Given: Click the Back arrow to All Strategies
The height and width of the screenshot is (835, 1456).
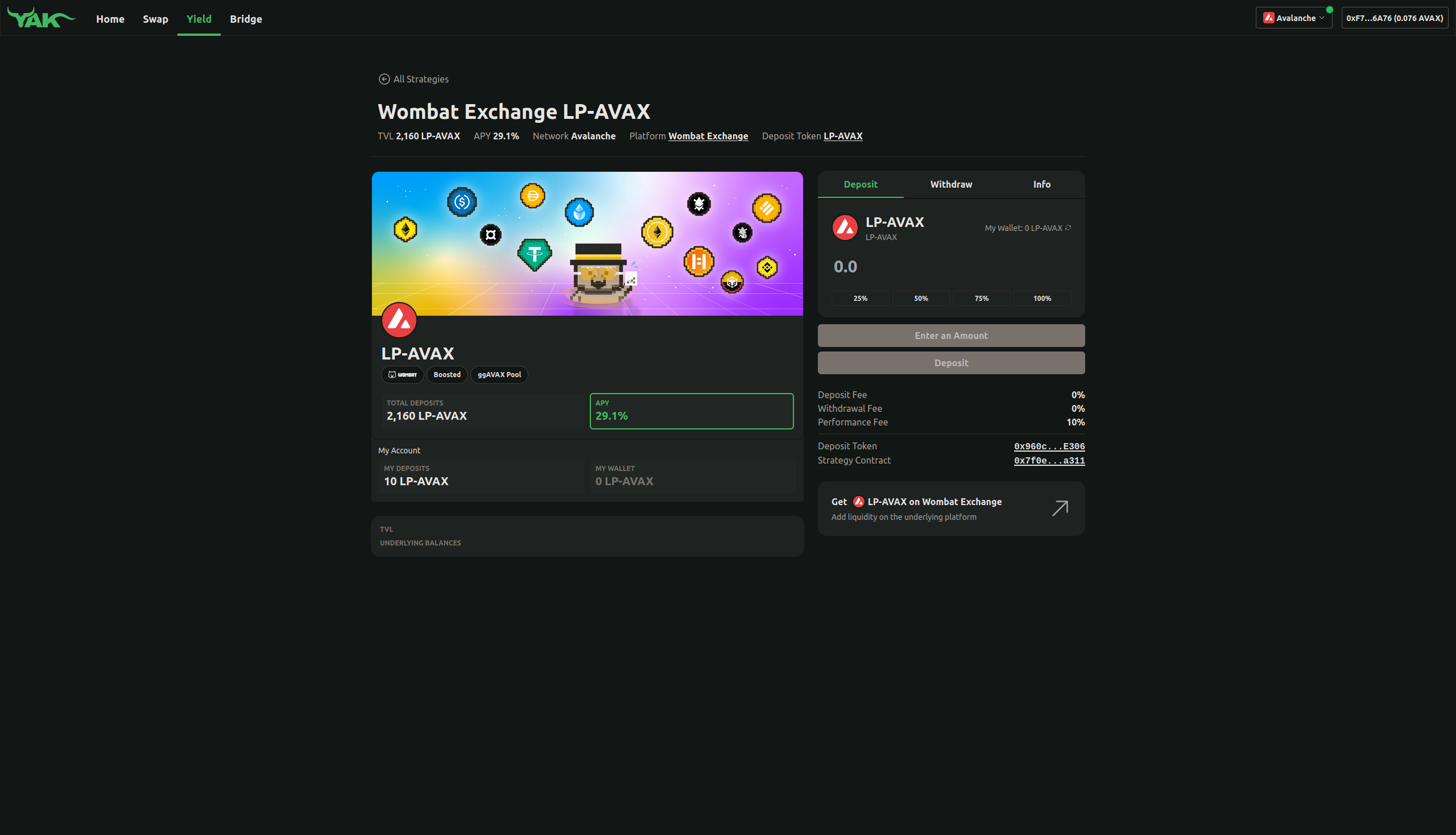Looking at the screenshot, I should click(384, 79).
